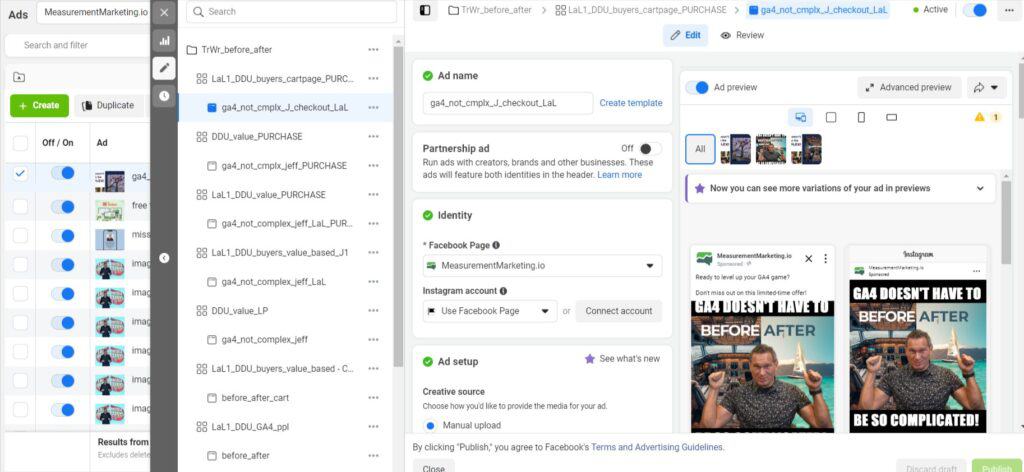Open three-dot menu for TrWr_before_after campaign
1024x472 pixels.
(x=373, y=49)
